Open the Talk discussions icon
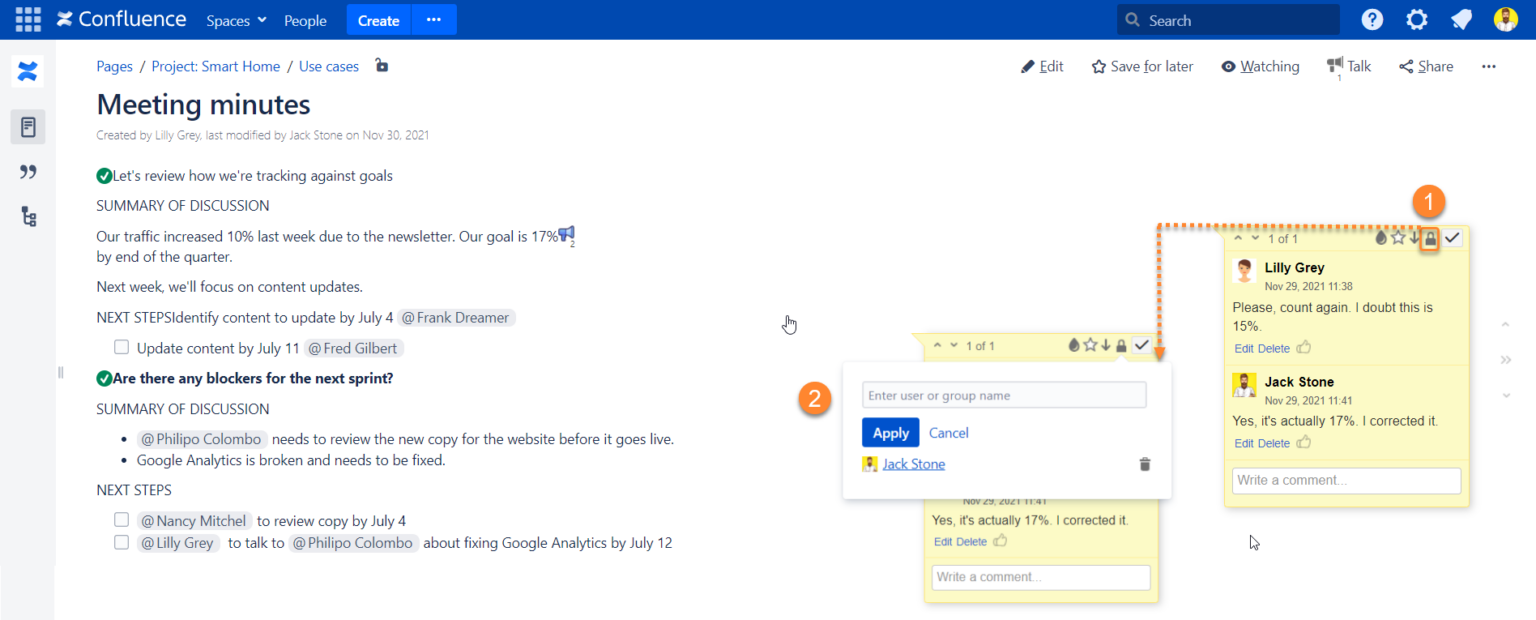The height and width of the screenshot is (620, 1536). [x=1348, y=66]
